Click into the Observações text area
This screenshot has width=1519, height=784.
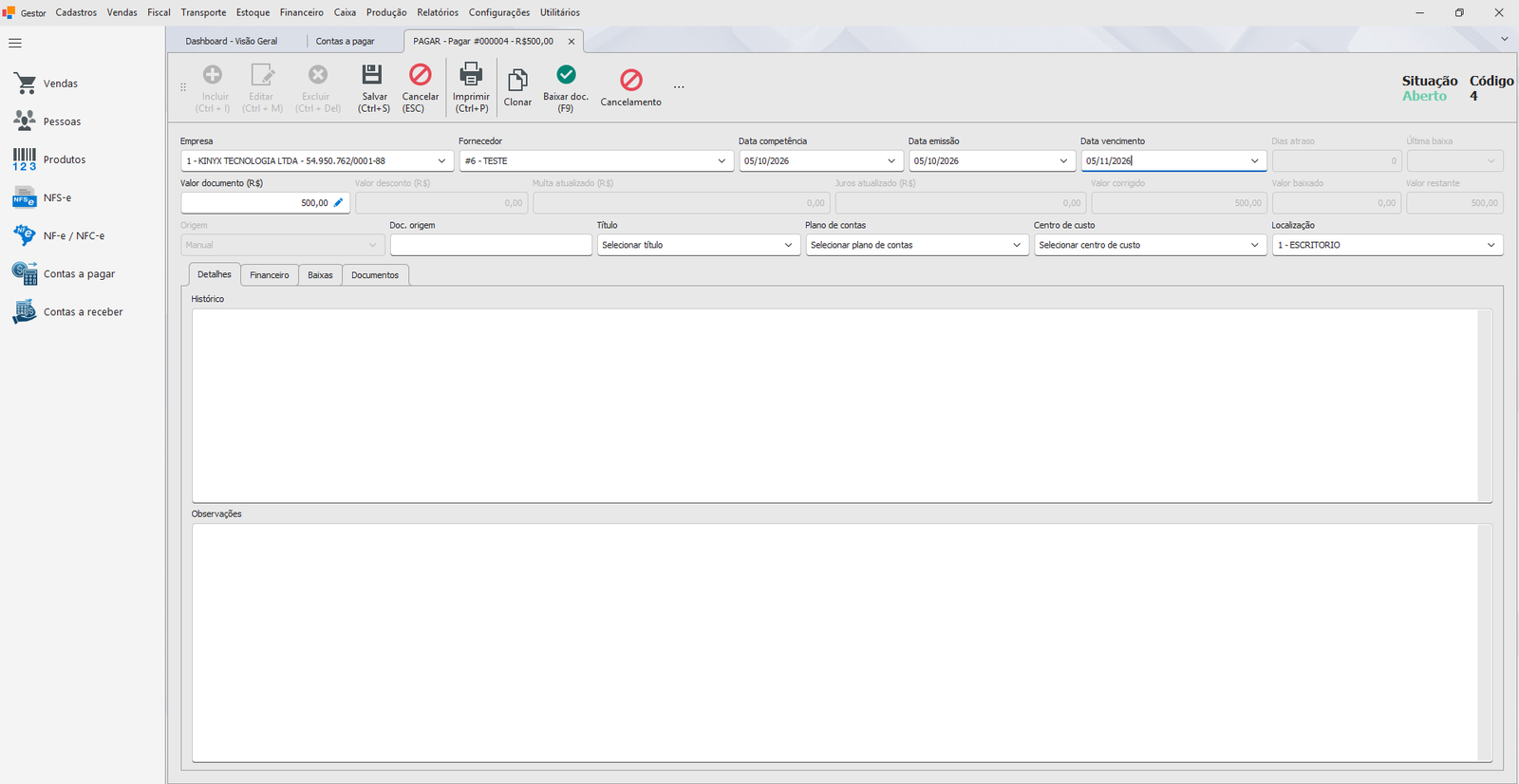[842, 643]
